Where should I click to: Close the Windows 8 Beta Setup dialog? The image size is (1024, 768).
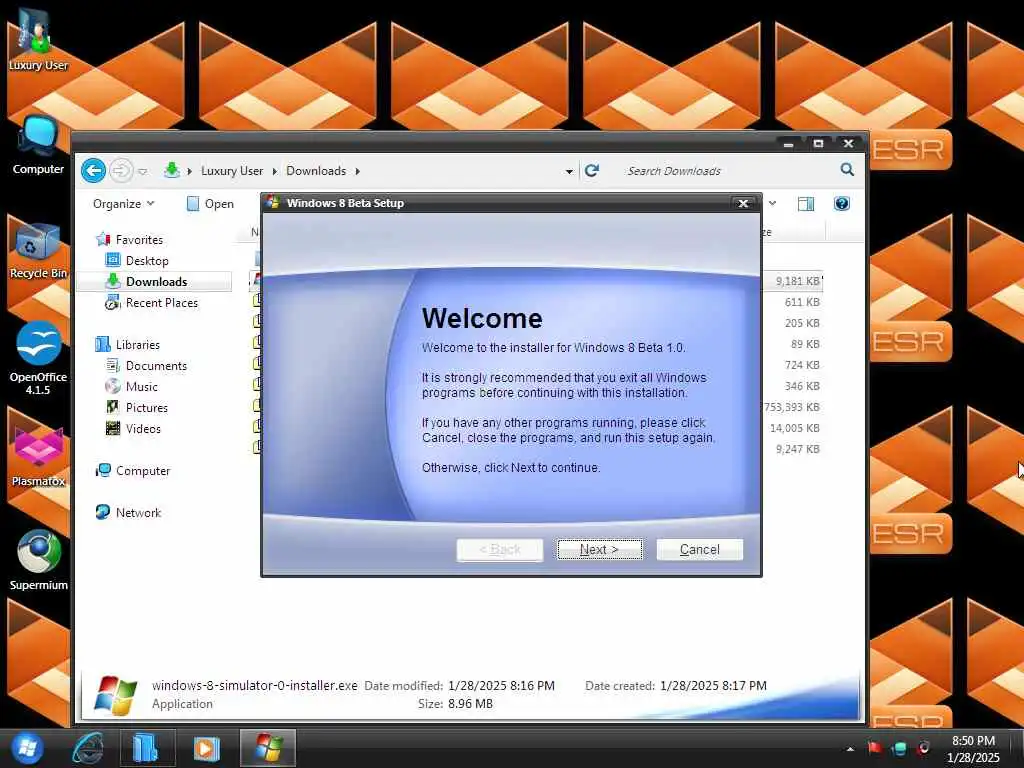click(x=743, y=203)
